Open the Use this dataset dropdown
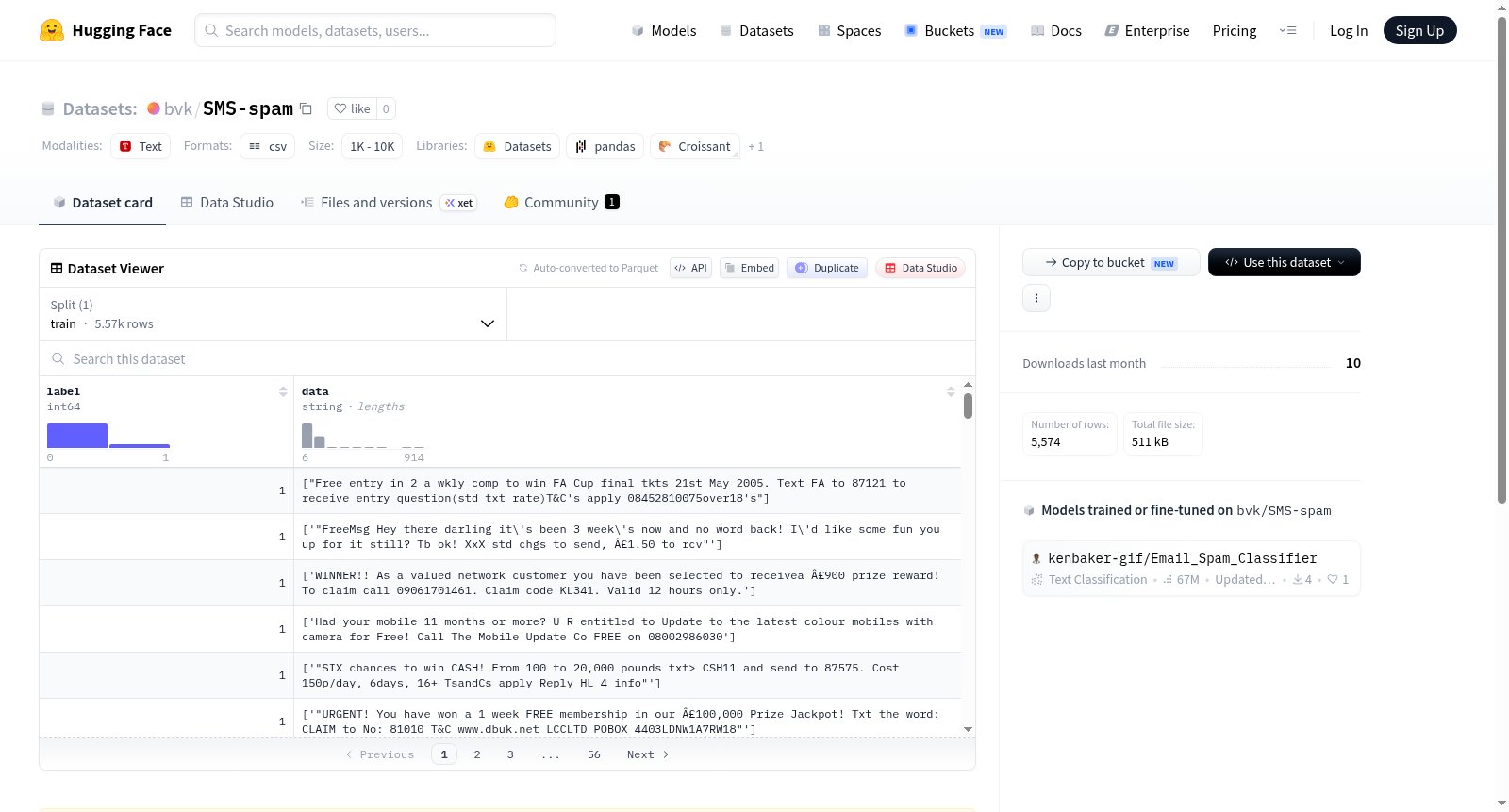This screenshot has width=1509, height=812. 1284,262
